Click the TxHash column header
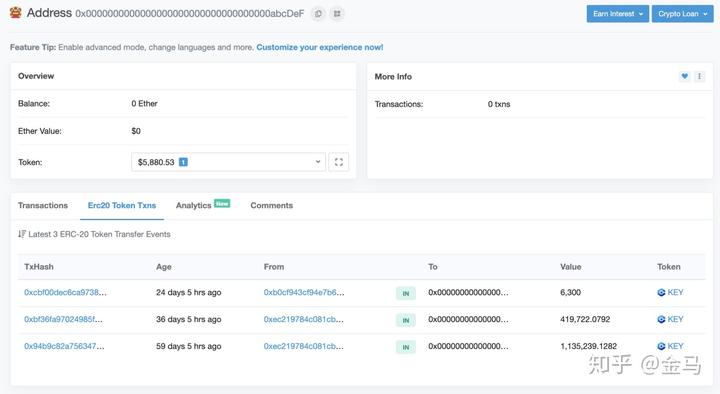720x394 pixels. click(39, 267)
